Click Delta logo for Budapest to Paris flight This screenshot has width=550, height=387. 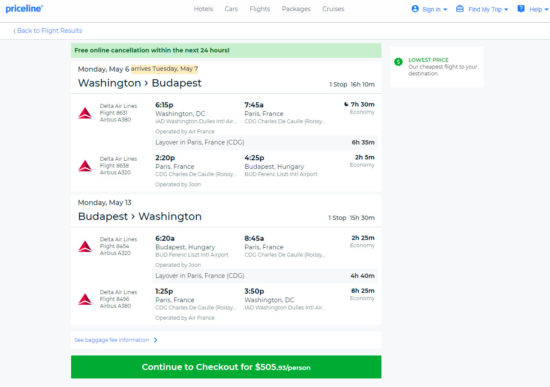85,246
